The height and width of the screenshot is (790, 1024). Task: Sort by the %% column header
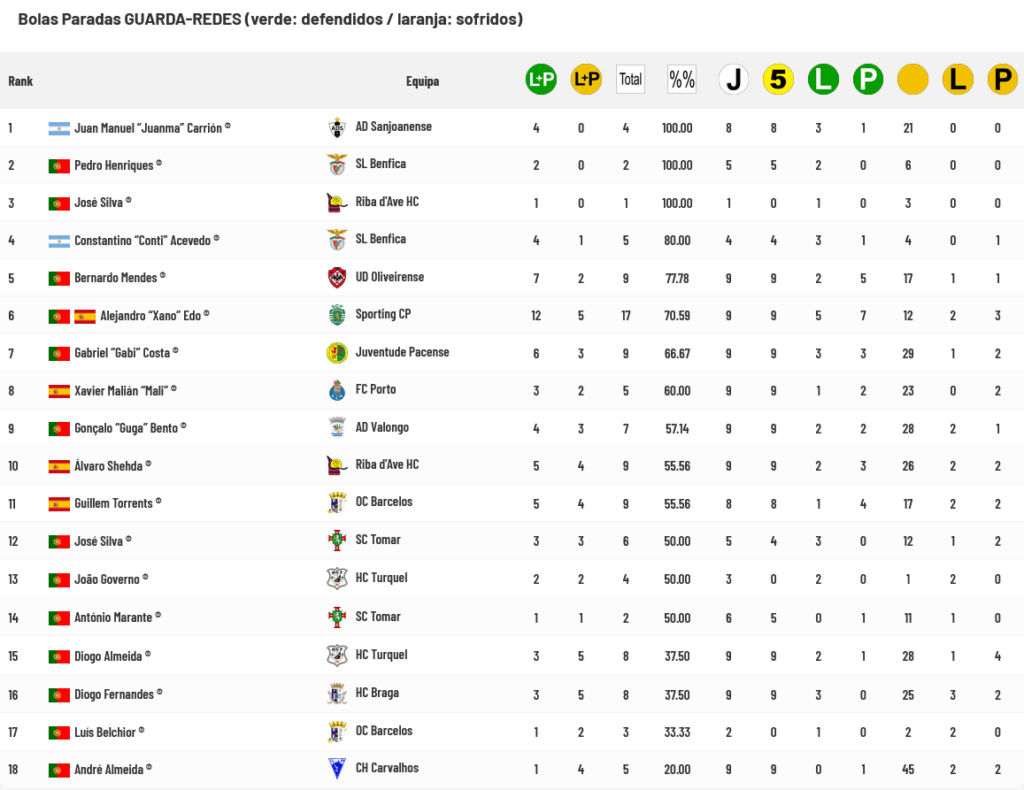[x=682, y=79]
